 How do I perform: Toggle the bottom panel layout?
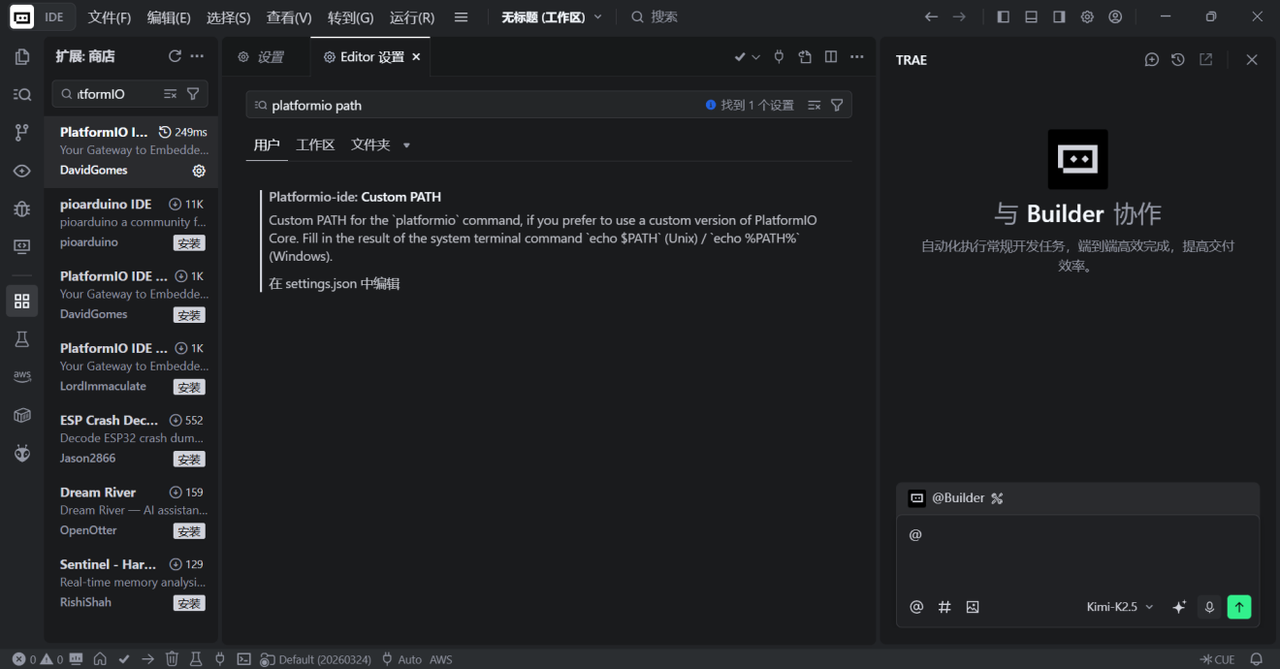pos(1031,17)
